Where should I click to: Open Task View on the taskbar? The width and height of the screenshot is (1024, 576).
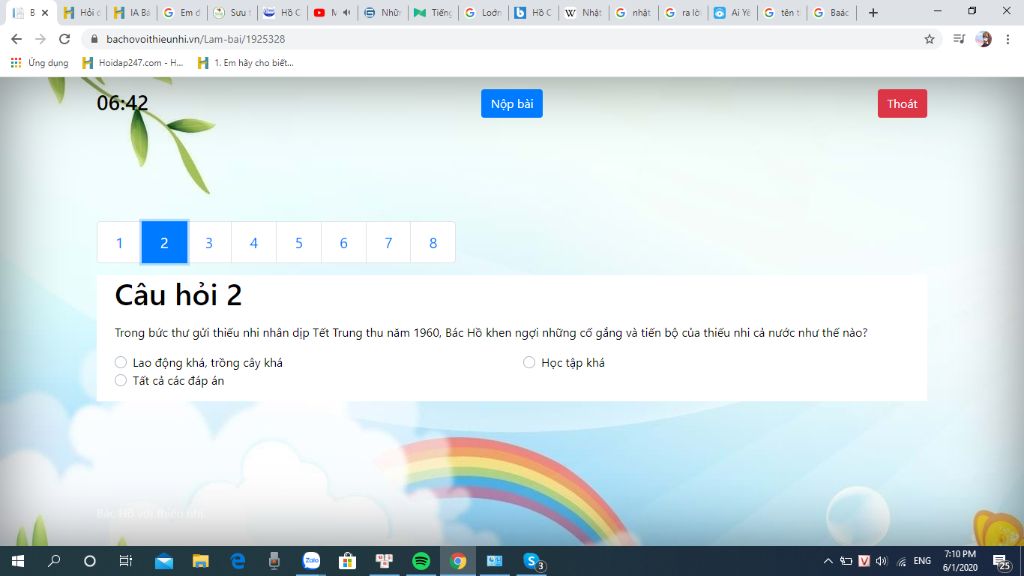[125, 560]
